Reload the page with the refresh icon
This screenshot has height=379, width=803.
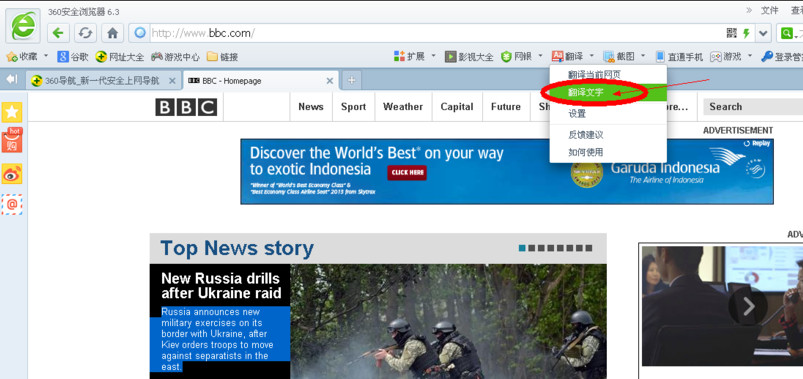(x=85, y=33)
